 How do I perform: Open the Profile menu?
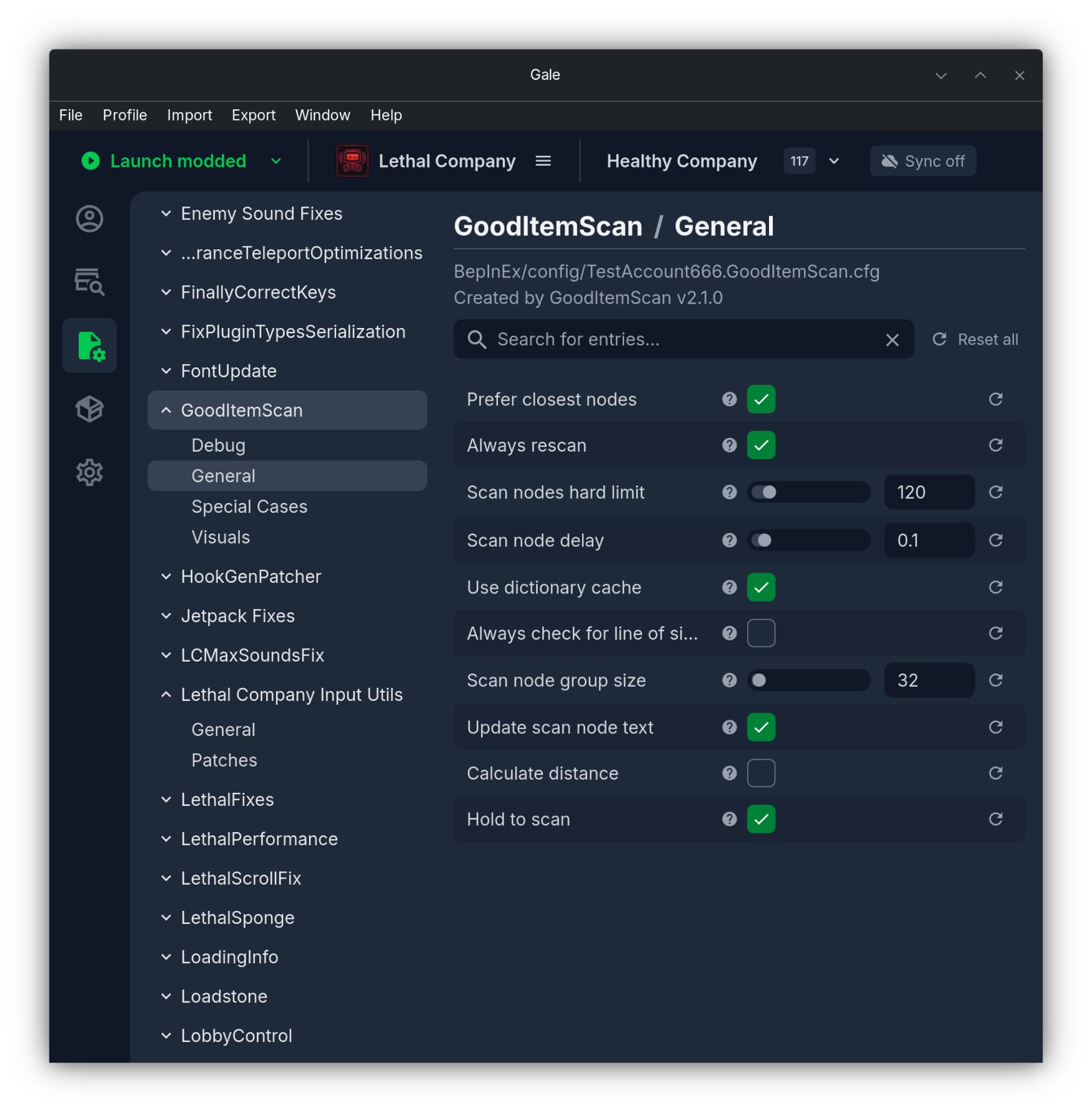pos(125,116)
